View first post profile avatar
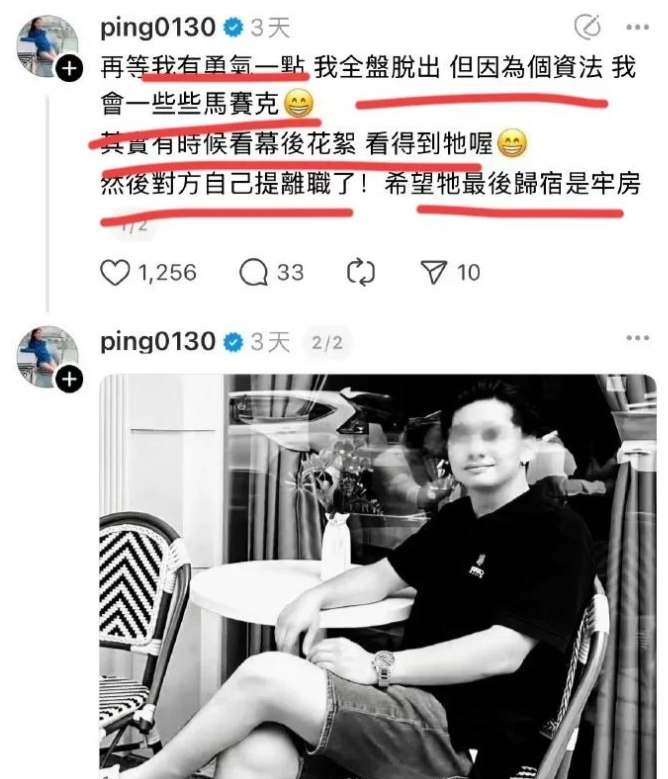The width and height of the screenshot is (668, 779). [48, 46]
